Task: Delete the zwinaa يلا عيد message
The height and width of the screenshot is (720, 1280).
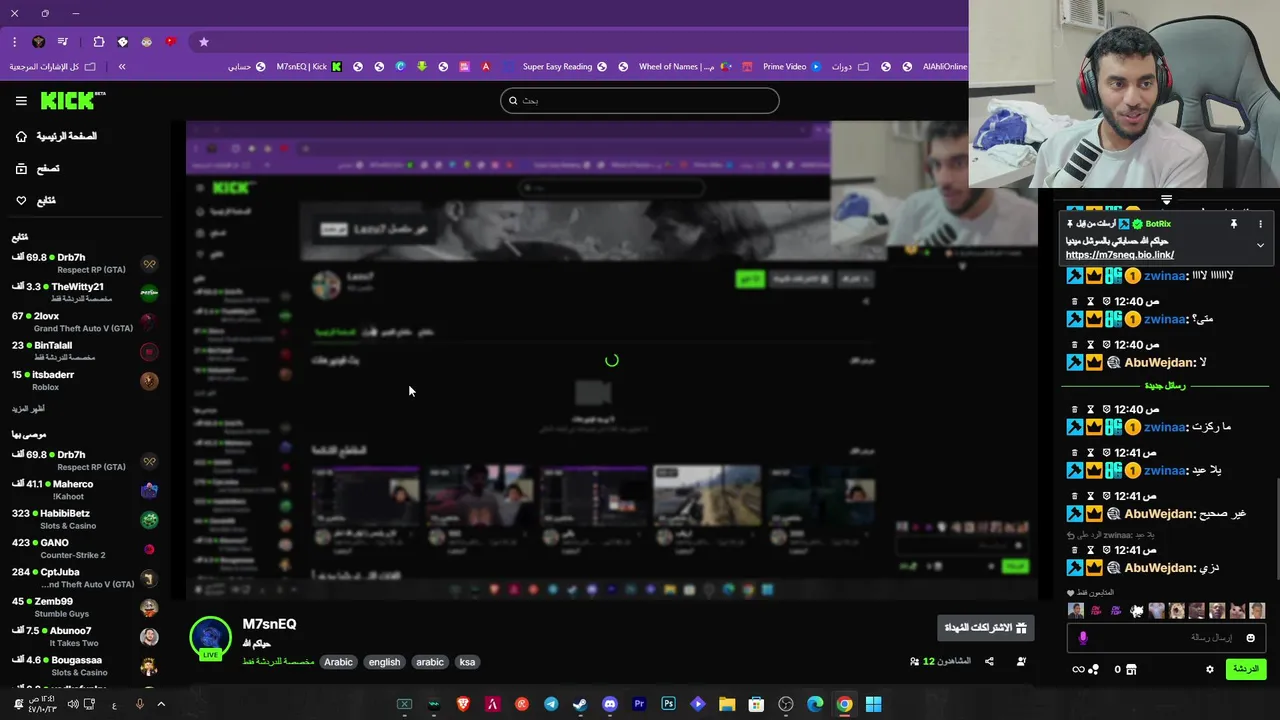Action: (x=1075, y=453)
